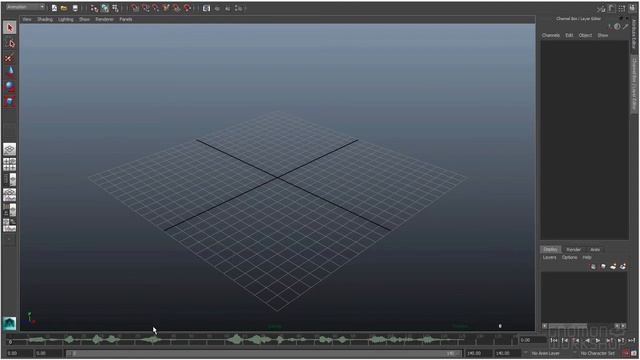Toggle the second magnet snap icon
The image size is (640, 360).
(x=145, y=8)
